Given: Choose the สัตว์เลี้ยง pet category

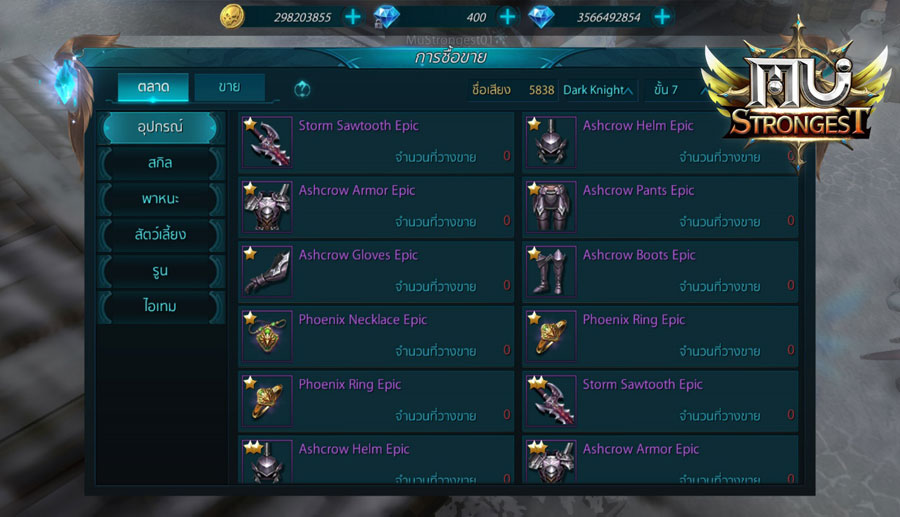Looking at the screenshot, I should coord(161,235).
